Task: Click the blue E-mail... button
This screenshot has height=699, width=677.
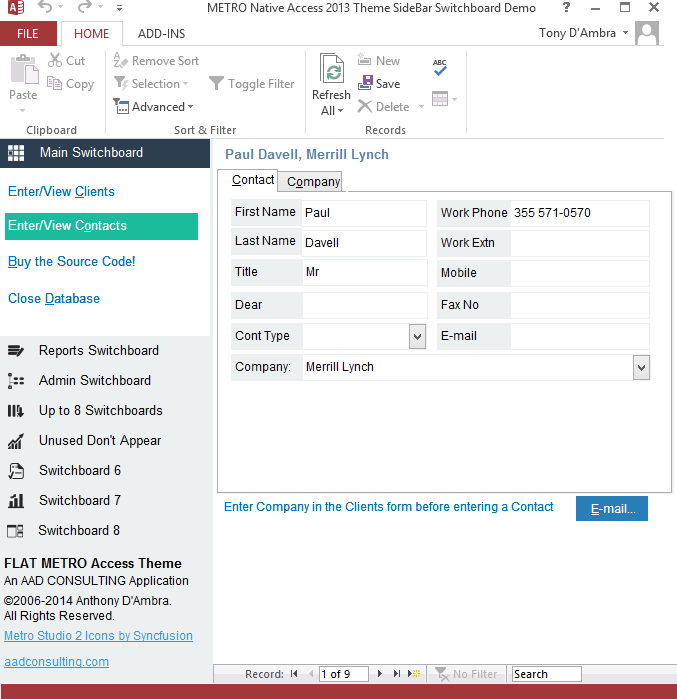Action: pyautogui.click(x=611, y=509)
